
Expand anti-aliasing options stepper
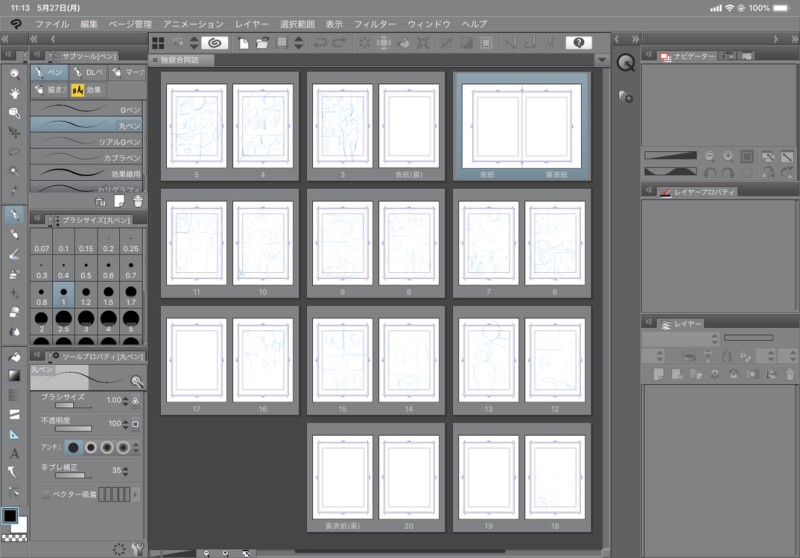136,447
